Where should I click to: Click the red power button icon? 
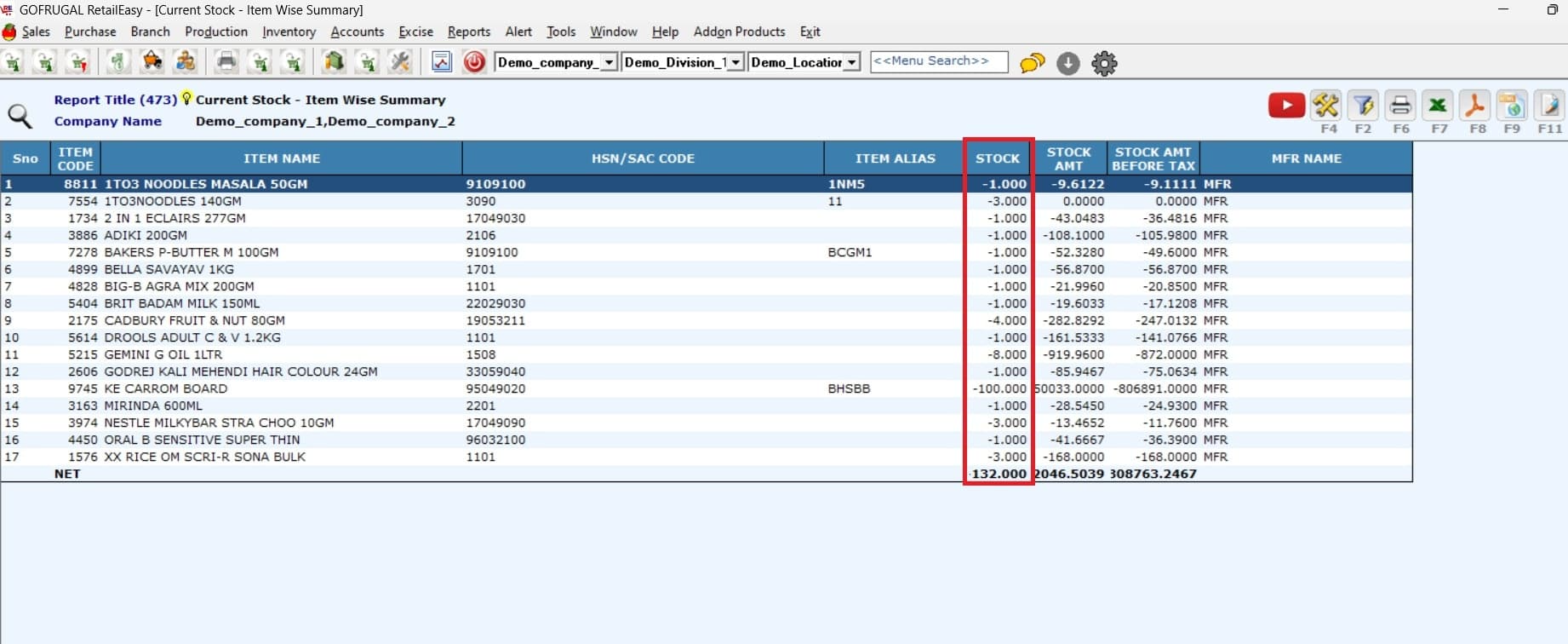pyautogui.click(x=474, y=62)
